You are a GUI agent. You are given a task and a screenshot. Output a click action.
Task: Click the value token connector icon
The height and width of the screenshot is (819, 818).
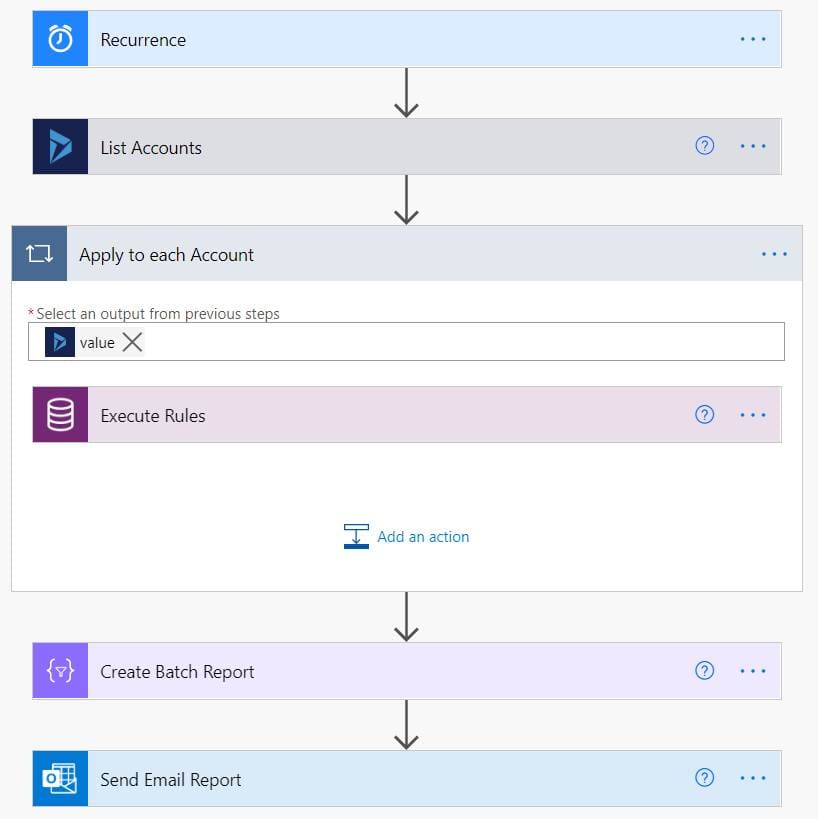[x=59, y=341]
